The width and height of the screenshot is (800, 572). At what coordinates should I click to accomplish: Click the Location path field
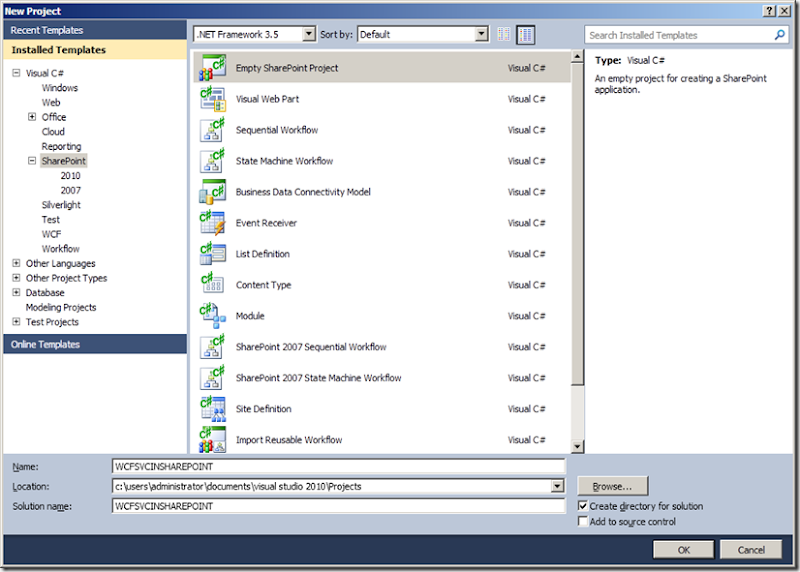point(332,486)
